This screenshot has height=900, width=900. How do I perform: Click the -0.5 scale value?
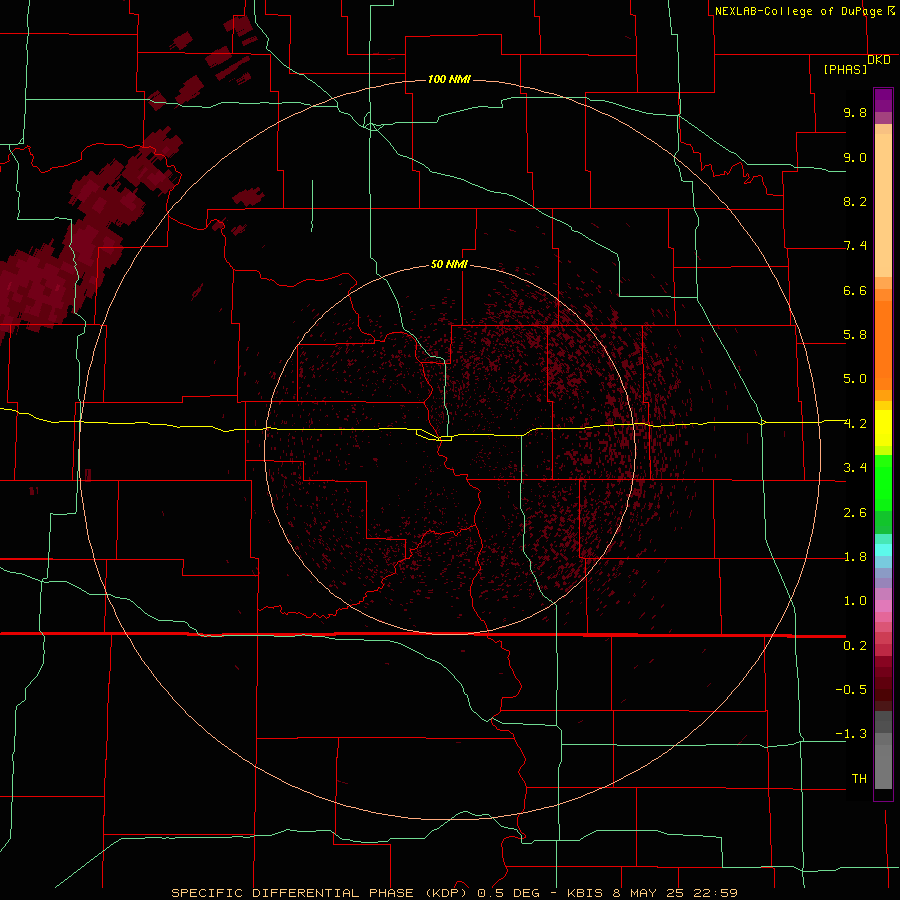[x=851, y=690]
